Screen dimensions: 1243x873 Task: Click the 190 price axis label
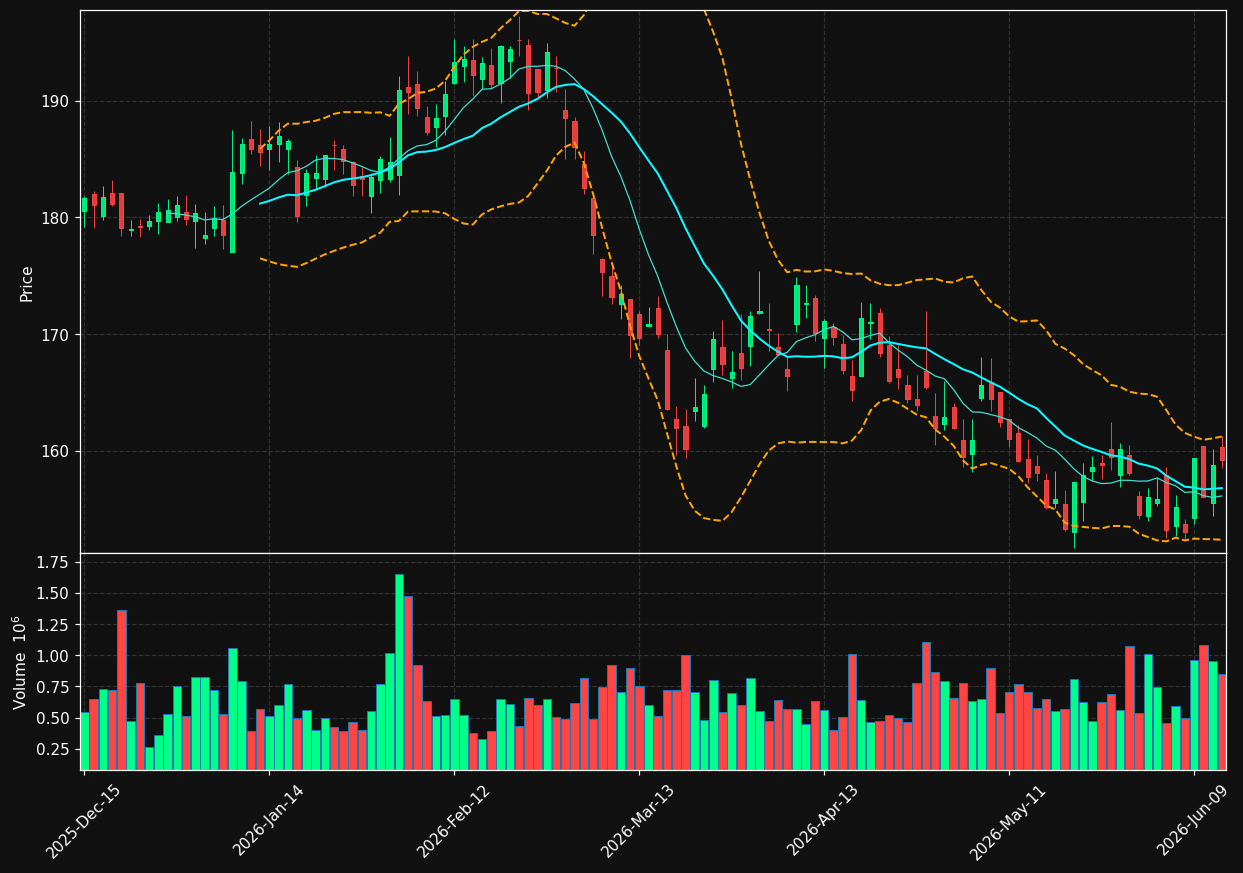click(x=56, y=102)
